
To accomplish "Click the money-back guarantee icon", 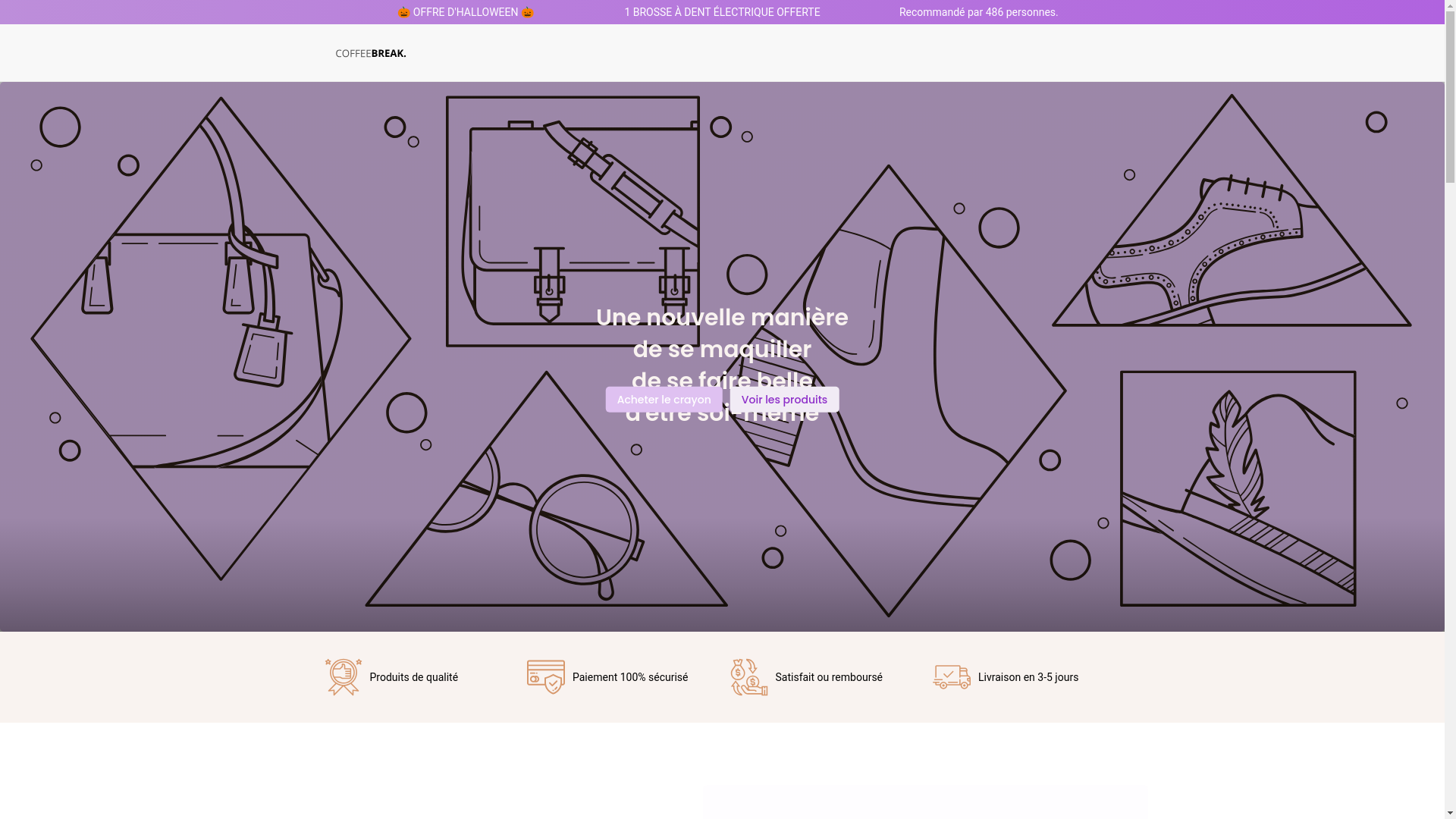I will [749, 676].
